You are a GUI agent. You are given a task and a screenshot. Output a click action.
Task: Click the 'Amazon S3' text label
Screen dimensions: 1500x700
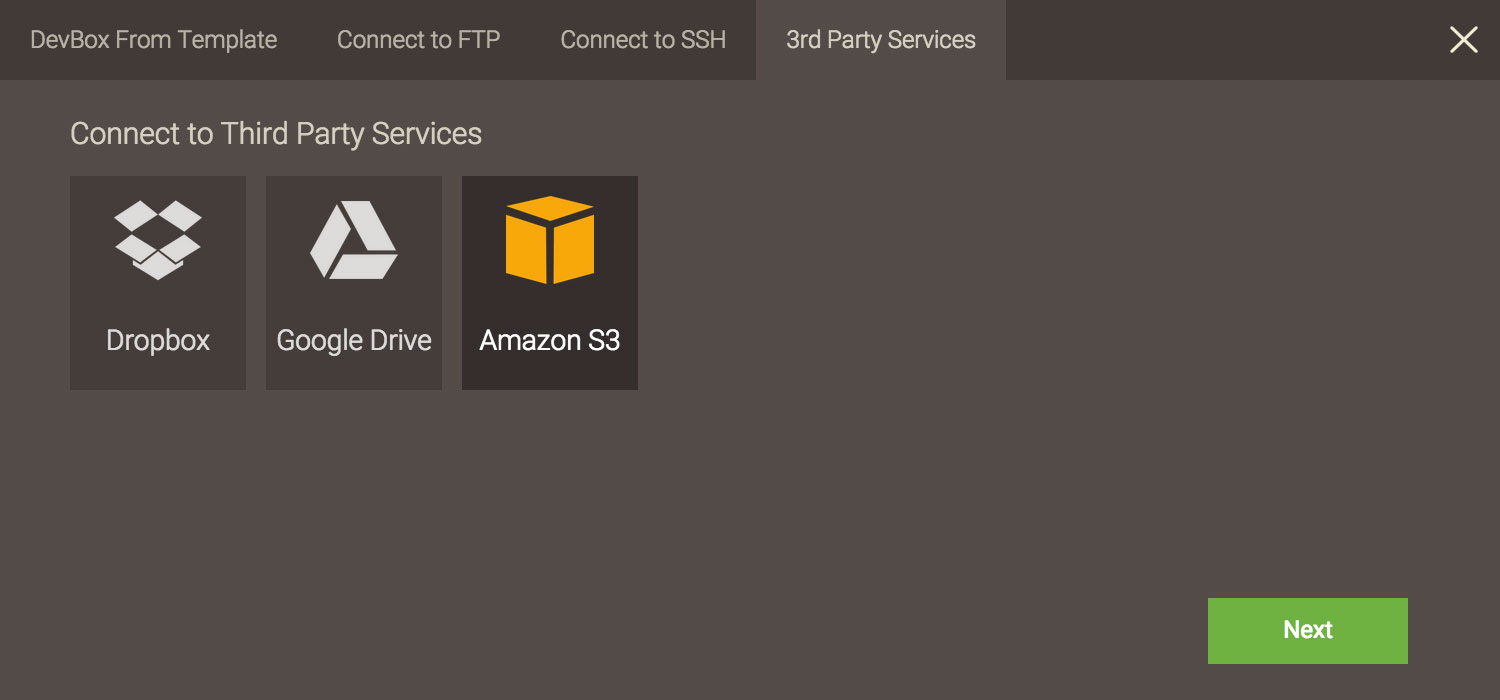click(550, 340)
